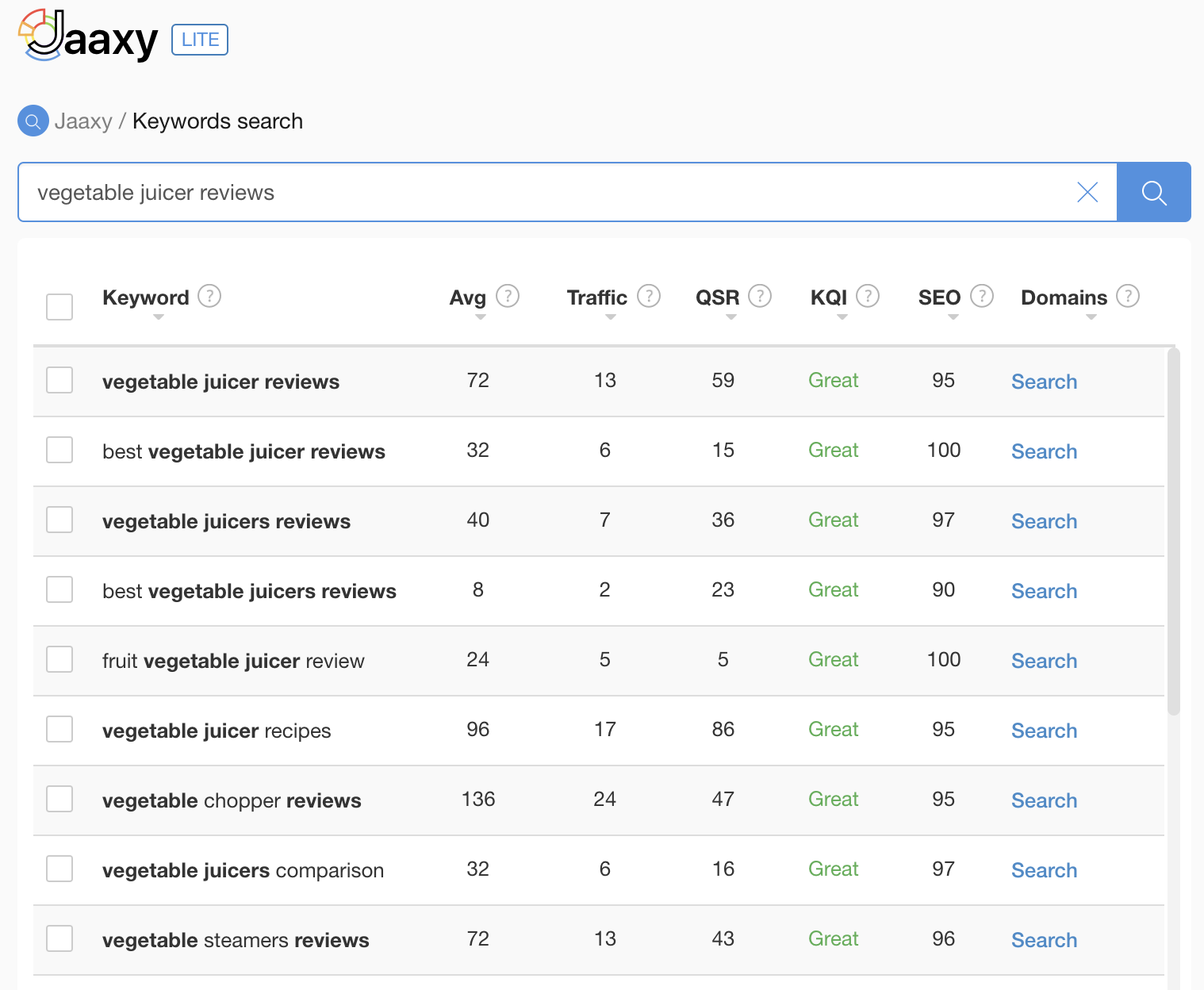Click the magnifier search submit button
This screenshot has height=990, width=1204.
point(1153,193)
